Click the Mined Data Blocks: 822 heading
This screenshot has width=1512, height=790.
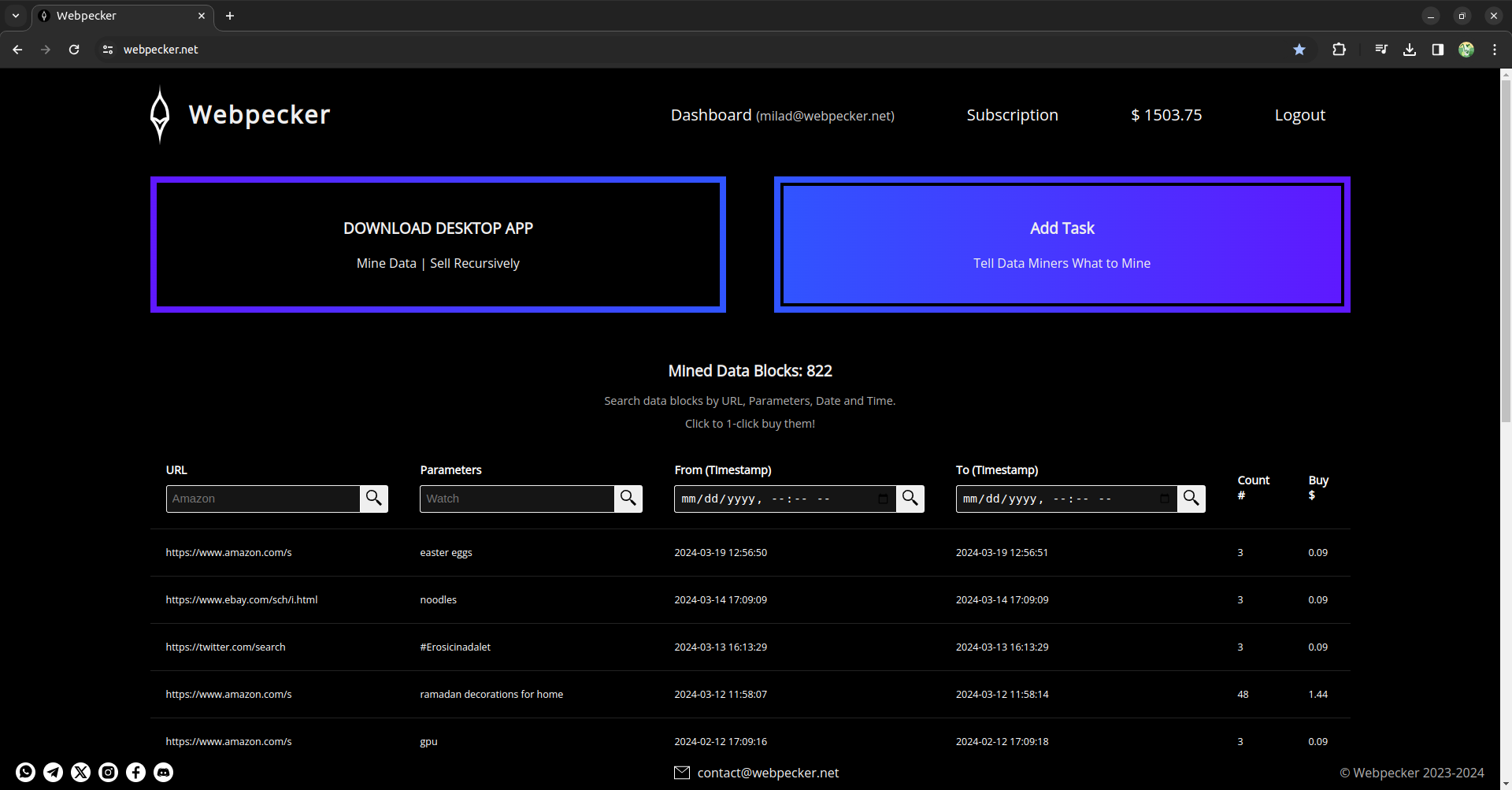pos(750,371)
